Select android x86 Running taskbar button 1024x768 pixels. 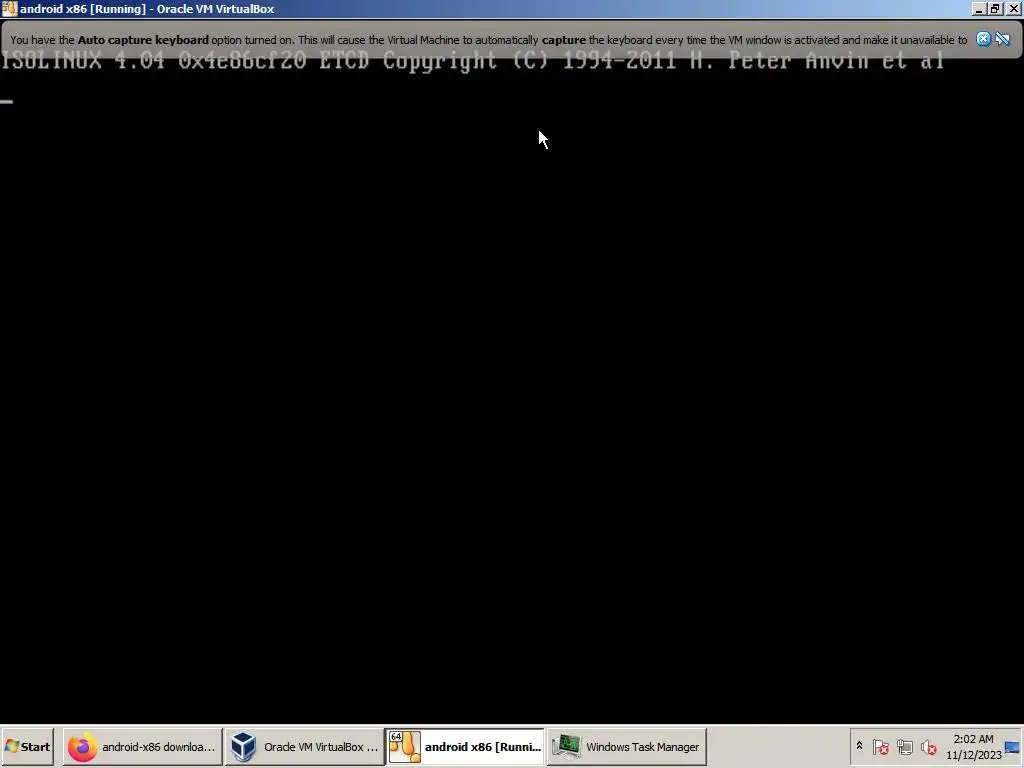tap(465, 746)
